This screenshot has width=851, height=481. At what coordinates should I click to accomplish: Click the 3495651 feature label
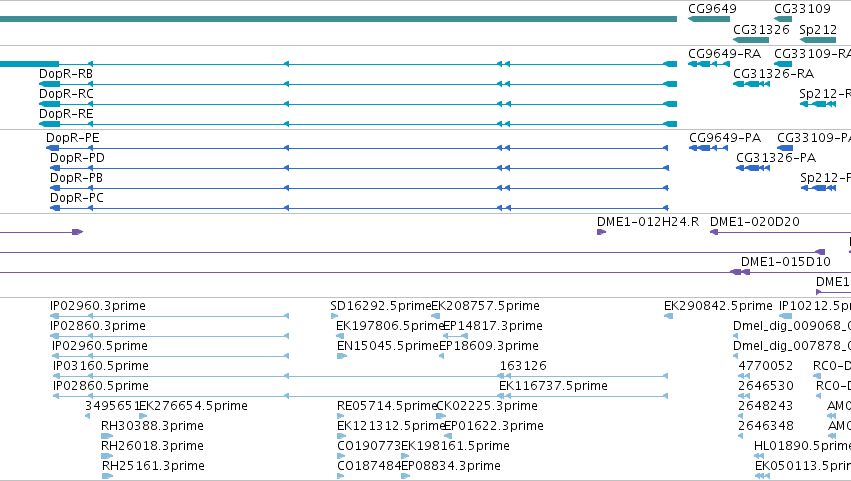click(x=111, y=407)
